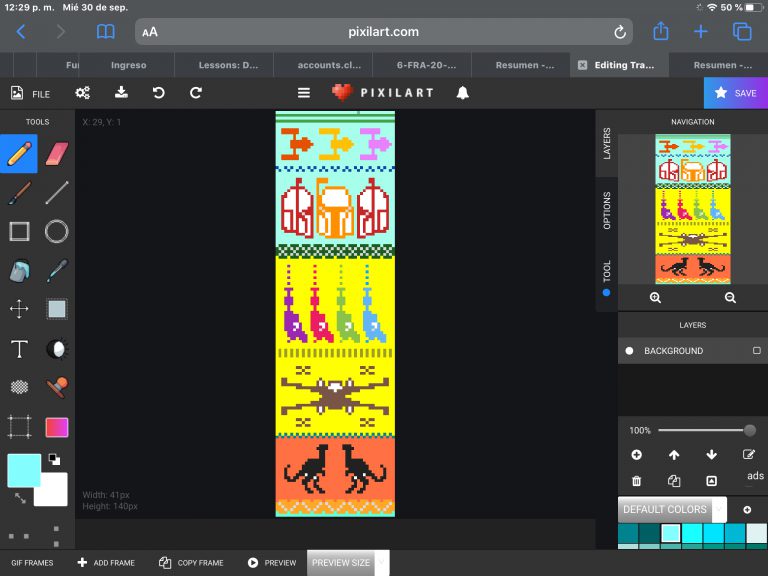Select the Line tool

tap(57, 192)
